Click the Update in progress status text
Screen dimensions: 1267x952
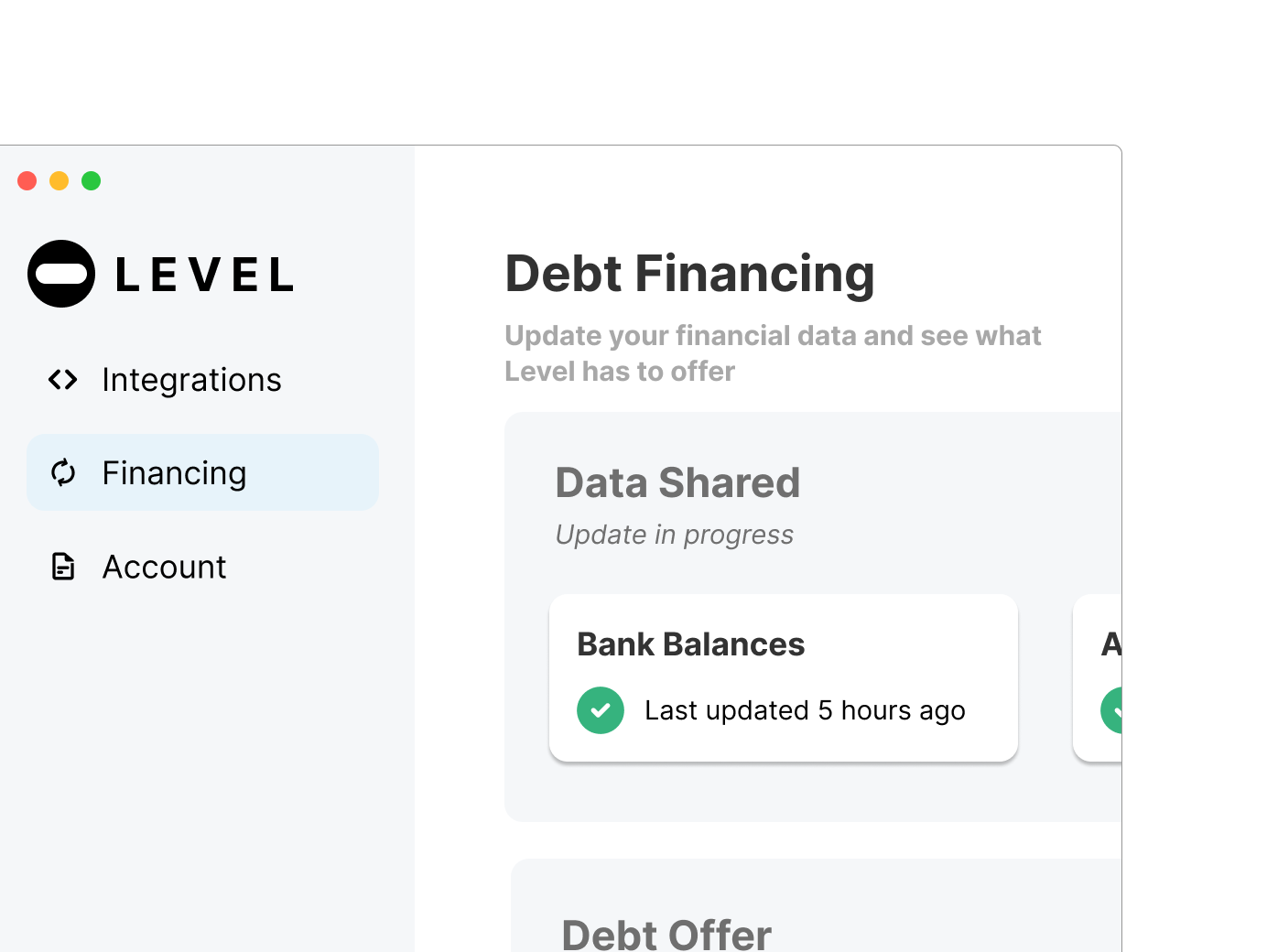point(675,535)
